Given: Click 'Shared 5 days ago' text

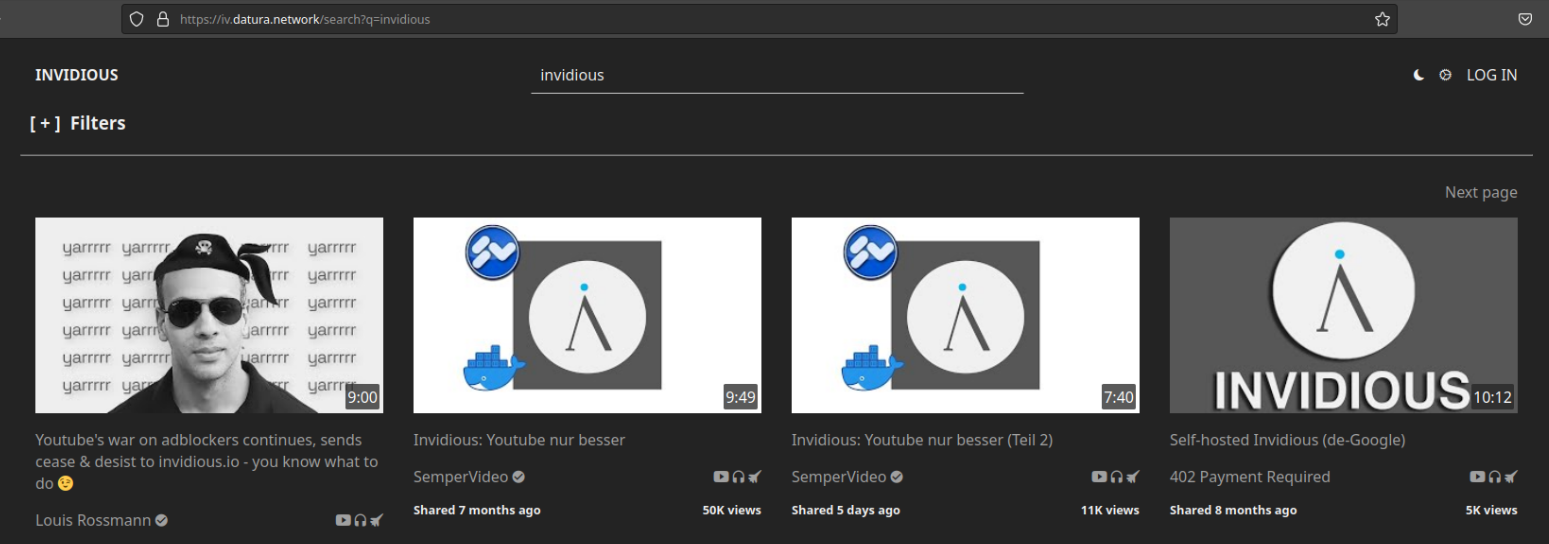Looking at the screenshot, I should [845, 510].
